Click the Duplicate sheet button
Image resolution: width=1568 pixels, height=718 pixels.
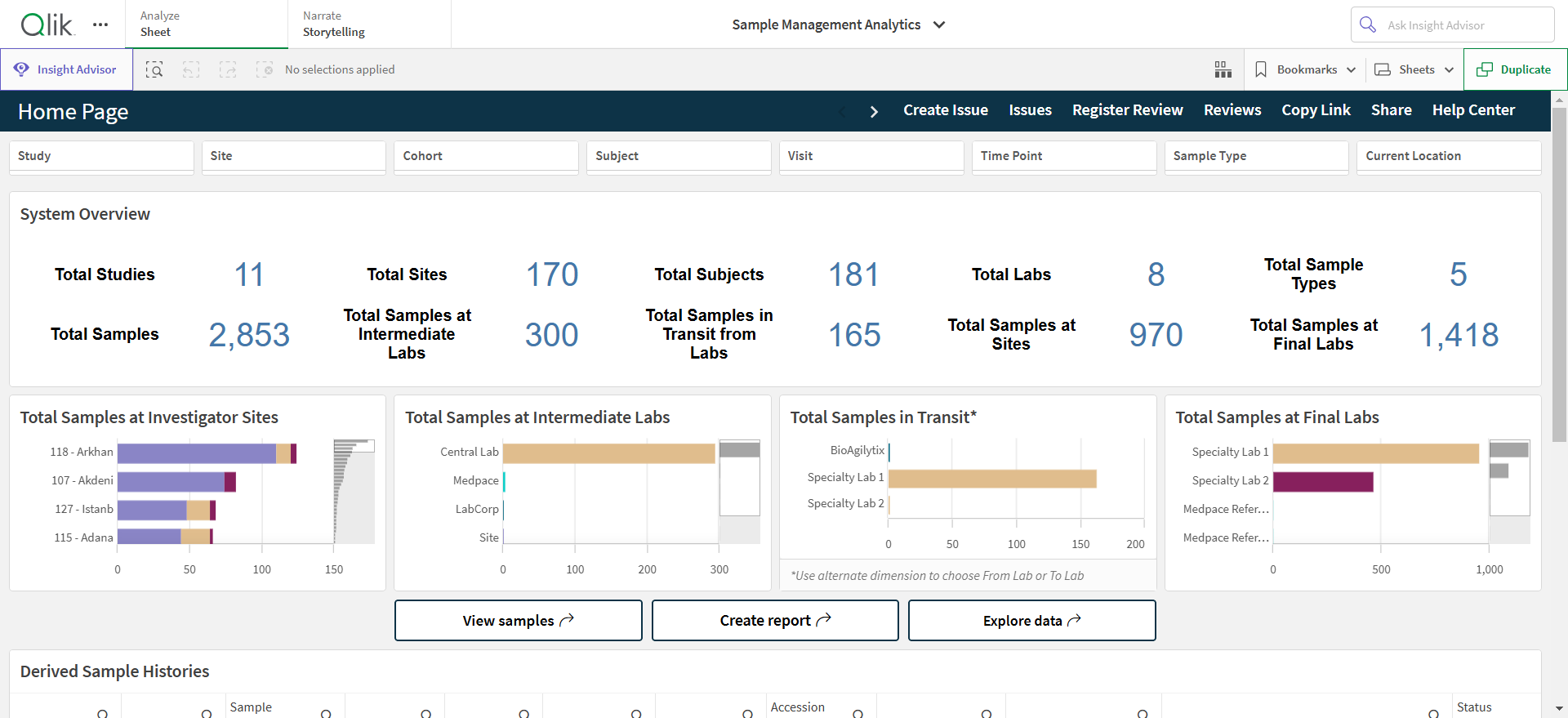(x=1515, y=69)
